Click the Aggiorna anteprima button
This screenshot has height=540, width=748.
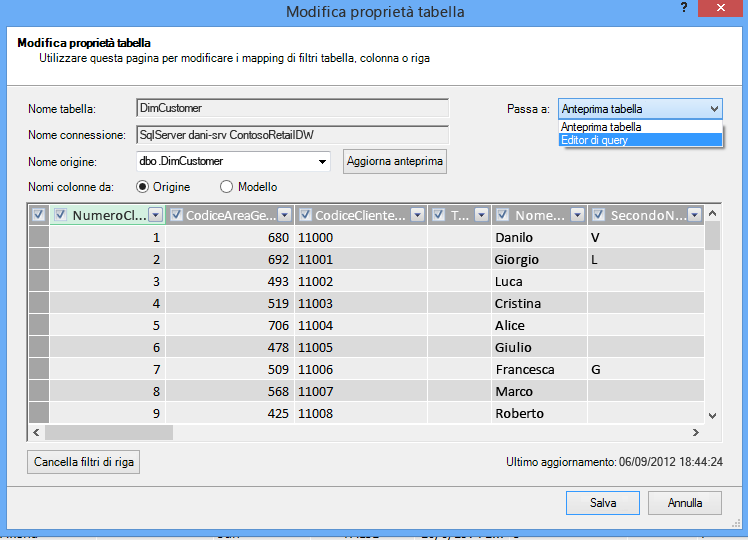coord(395,161)
